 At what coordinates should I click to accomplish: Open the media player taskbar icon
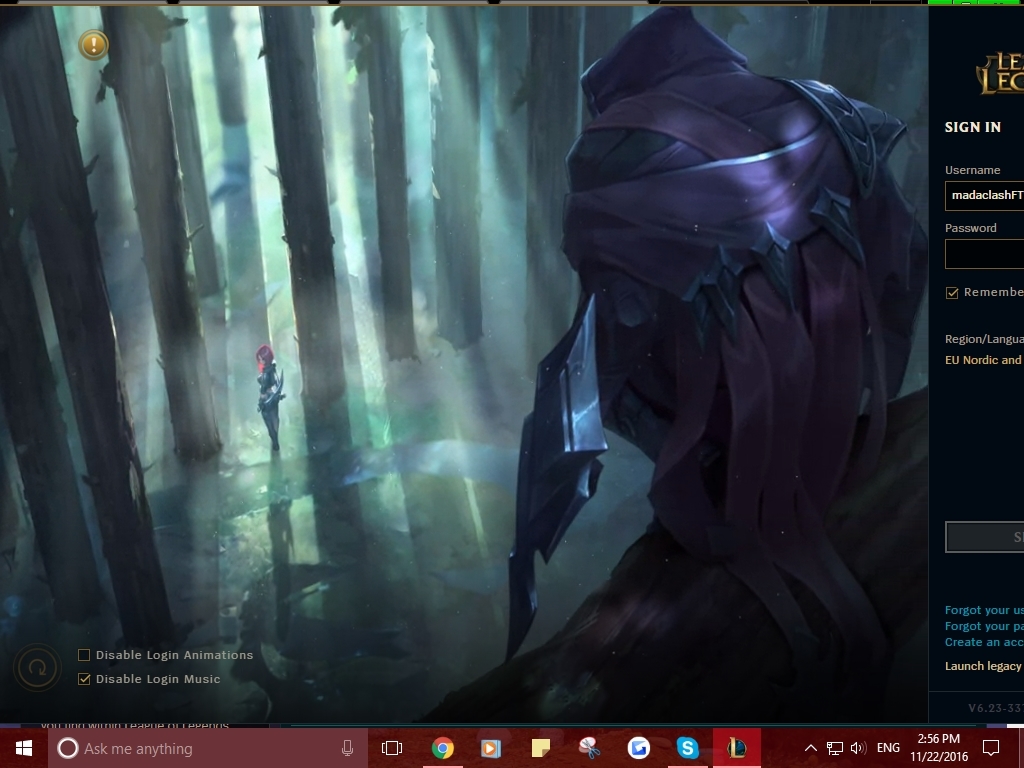[x=490, y=748]
